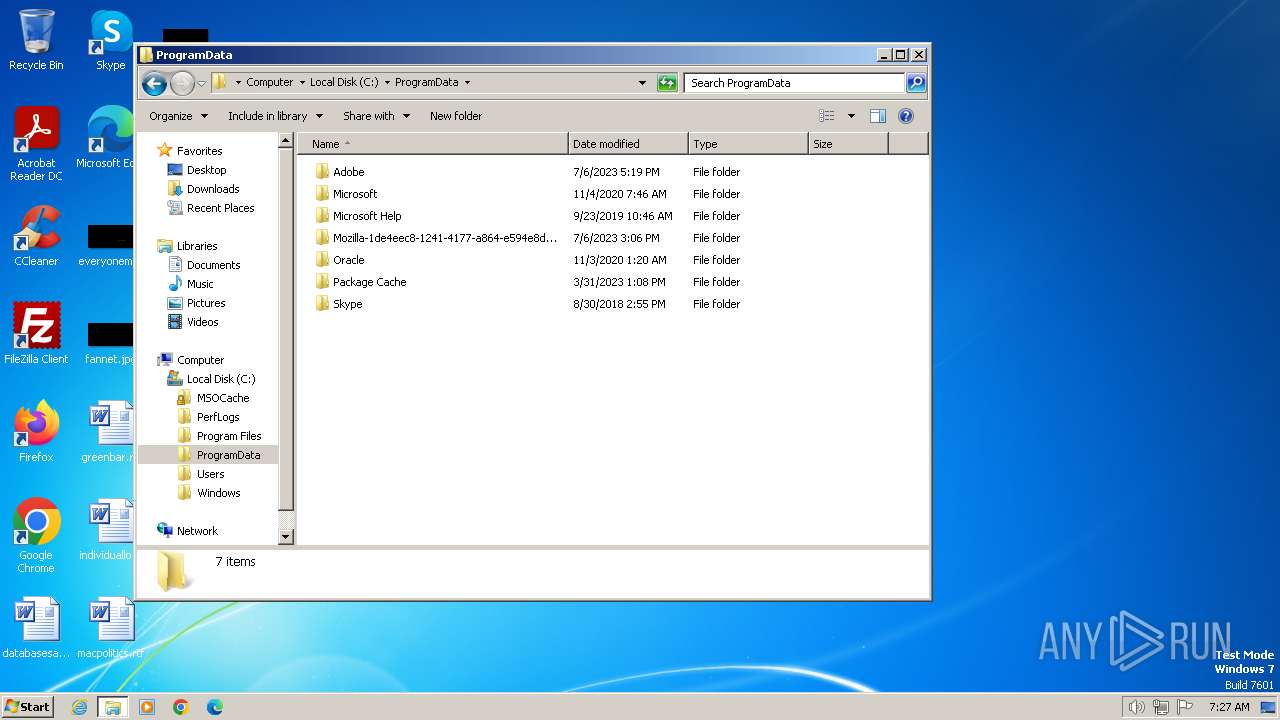
Task: Open Music library
Action: pyautogui.click(x=200, y=284)
